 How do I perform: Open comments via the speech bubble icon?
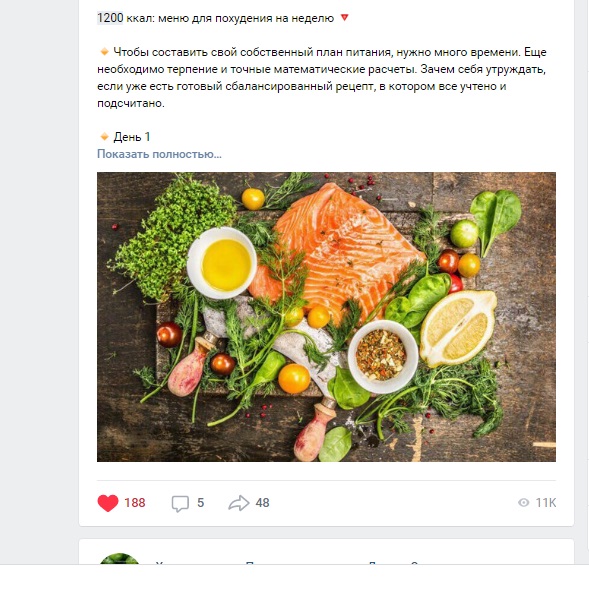coord(180,503)
